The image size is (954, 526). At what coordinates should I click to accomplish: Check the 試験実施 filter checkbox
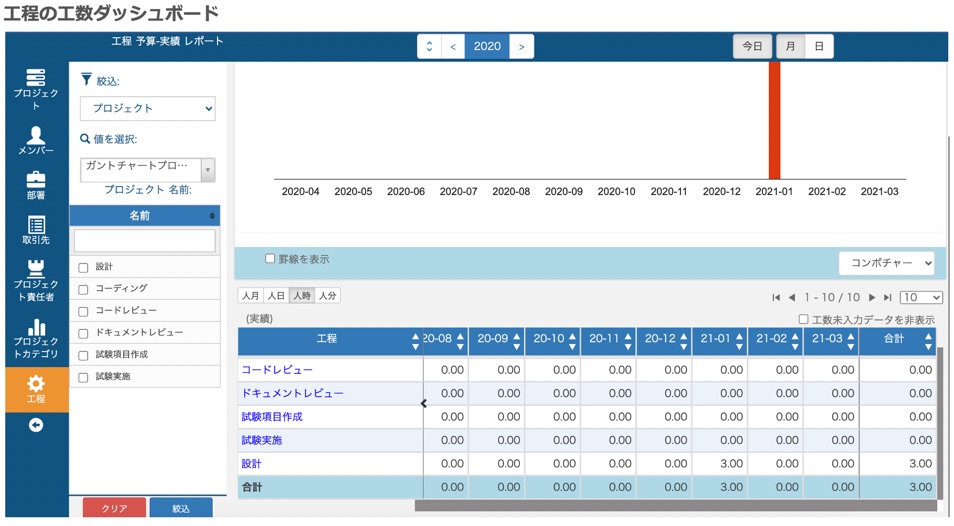pos(83,377)
